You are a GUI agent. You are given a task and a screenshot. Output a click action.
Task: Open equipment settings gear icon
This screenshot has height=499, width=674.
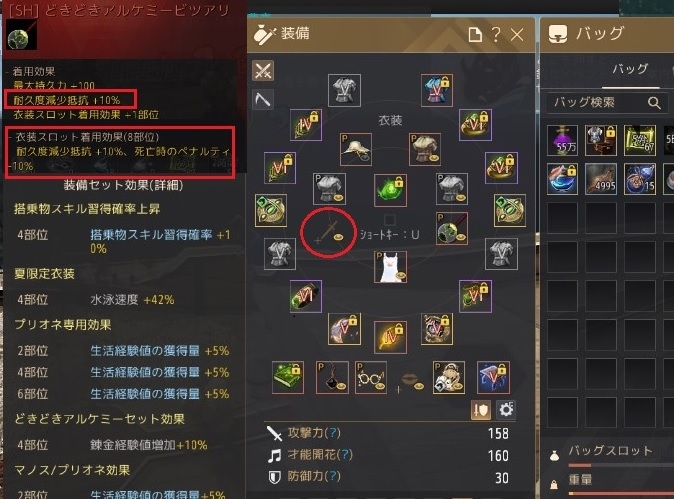(506, 410)
